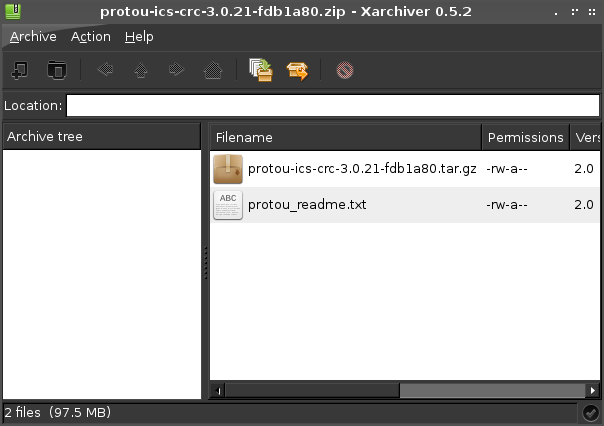Select protou-ics-crc-3.0.21-fdb1a80.tar.gz file row
The width and height of the screenshot is (604, 426).
(405, 169)
